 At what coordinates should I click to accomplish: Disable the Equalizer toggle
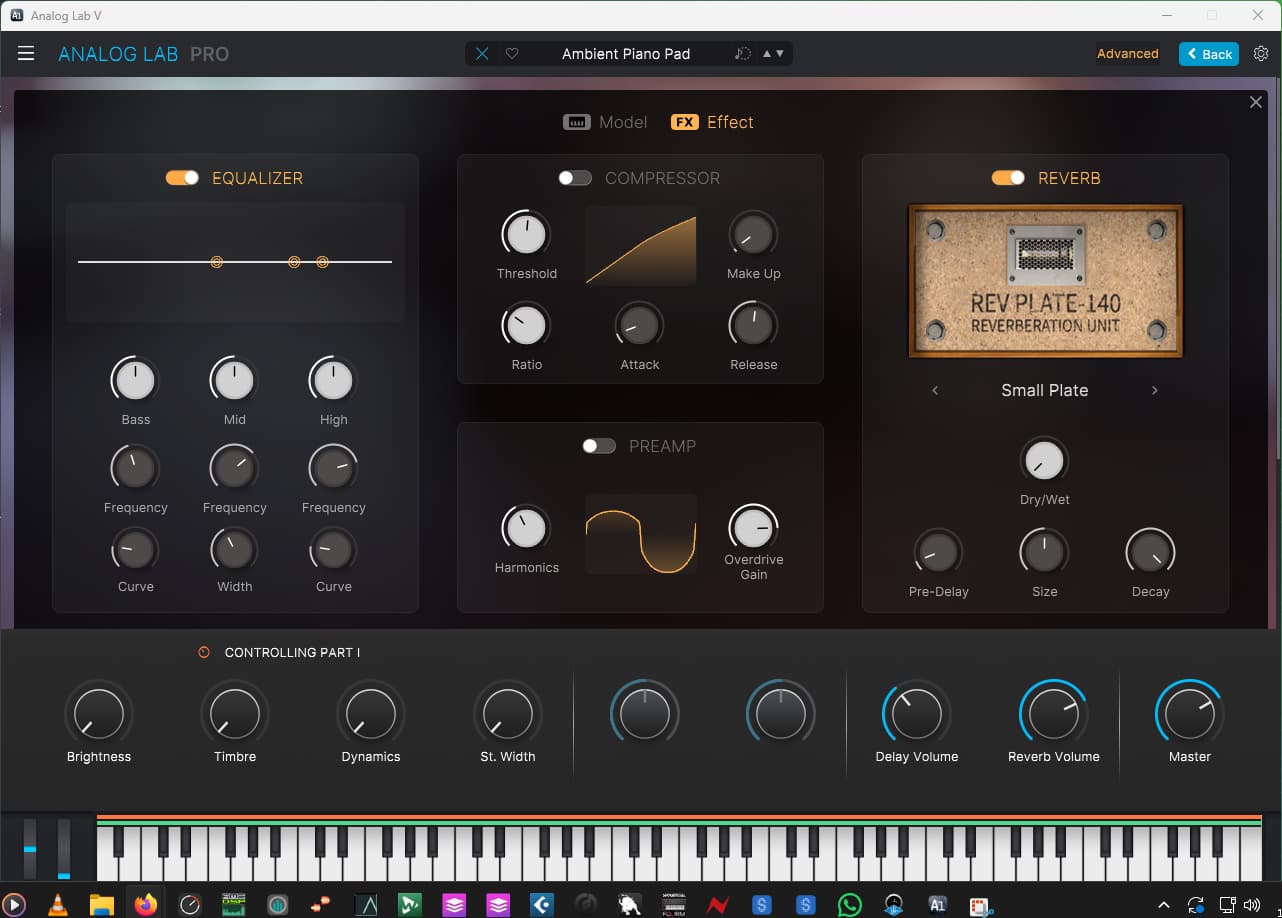coord(182,178)
